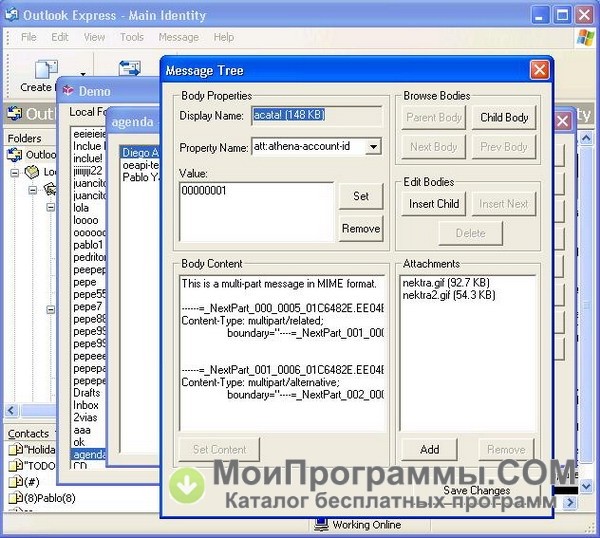The height and width of the screenshot is (538, 600).
Task: Collapse the third-level tree node under Folders
Action: tap(51, 207)
